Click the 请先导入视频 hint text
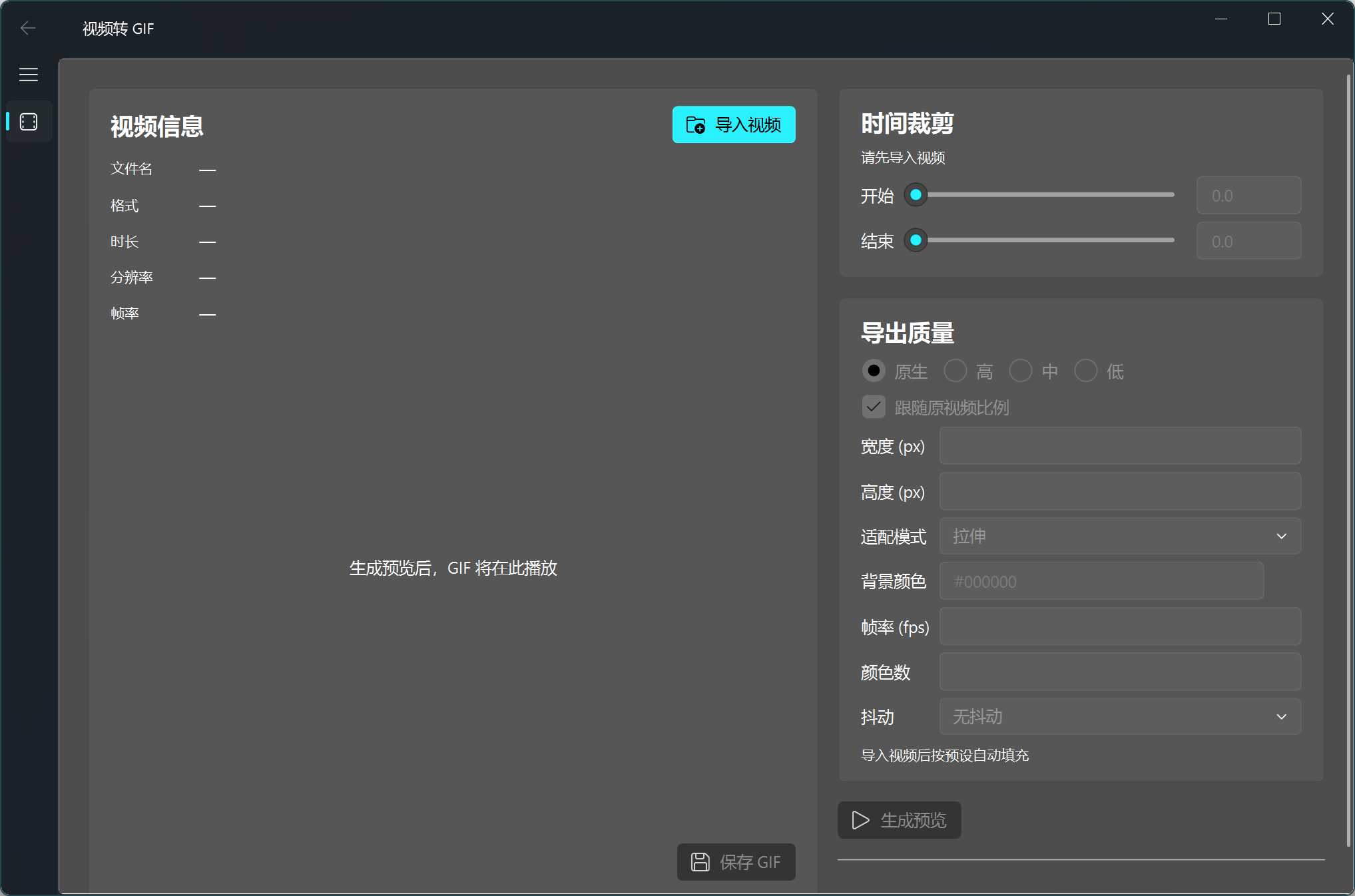 click(x=903, y=158)
